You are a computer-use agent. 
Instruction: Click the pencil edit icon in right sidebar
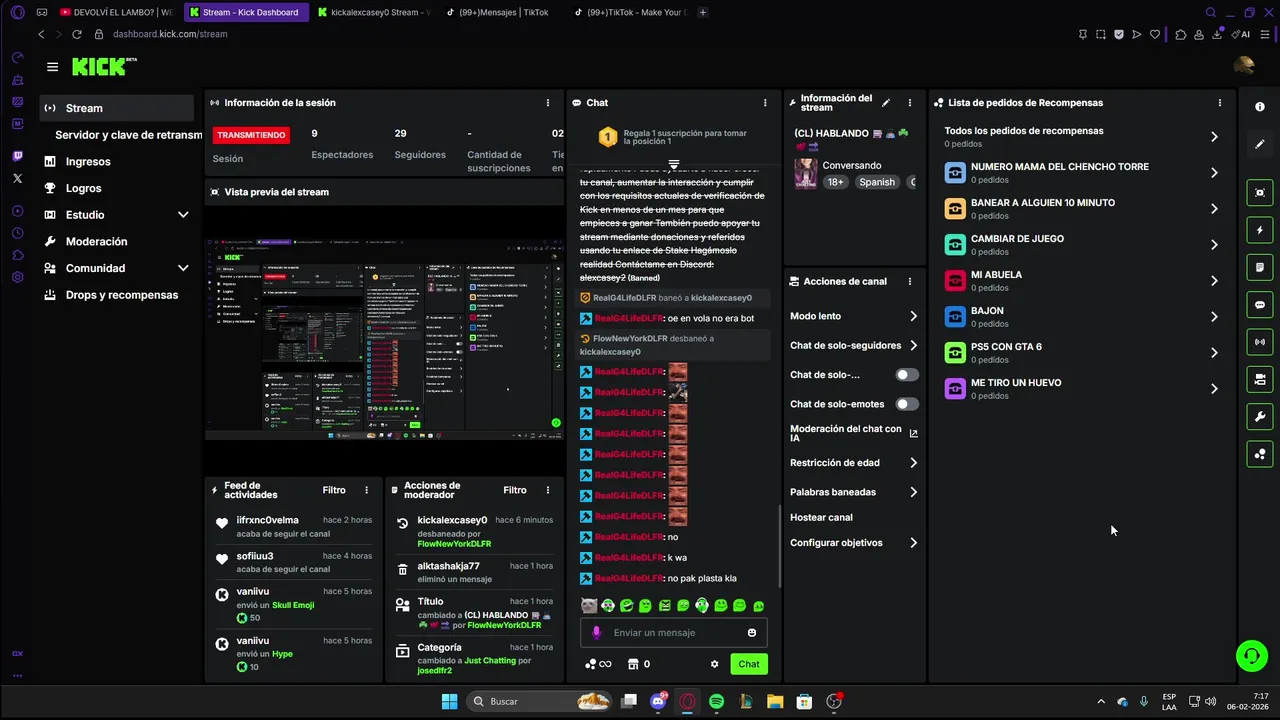coord(1260,144)
